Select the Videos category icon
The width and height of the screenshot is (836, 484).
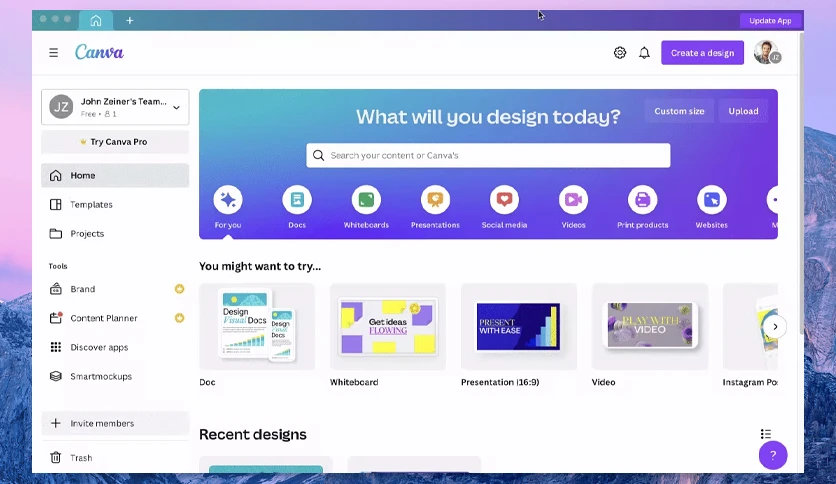(x=574, y=200)
